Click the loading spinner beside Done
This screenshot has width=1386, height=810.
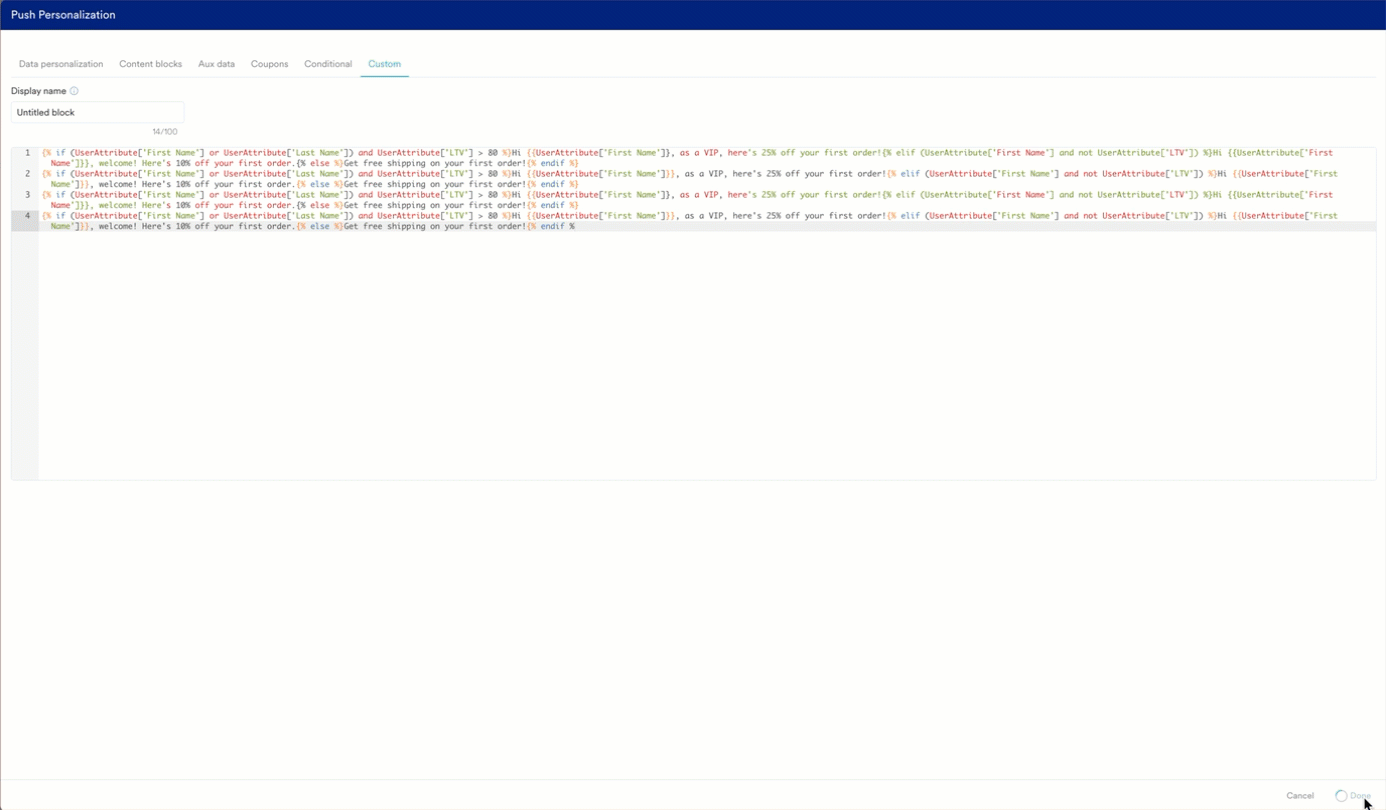(x=1340, y=795)
